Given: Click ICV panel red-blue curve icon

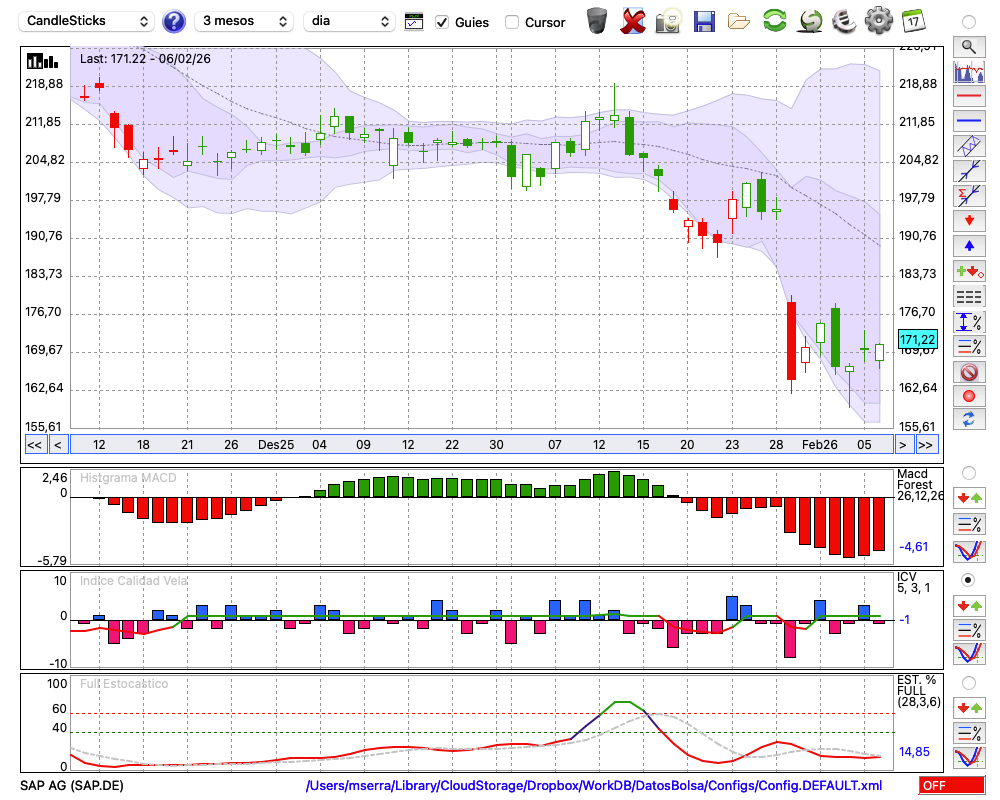Looking at the screenshot, I should pyautogui.click(x=969, y=654).
